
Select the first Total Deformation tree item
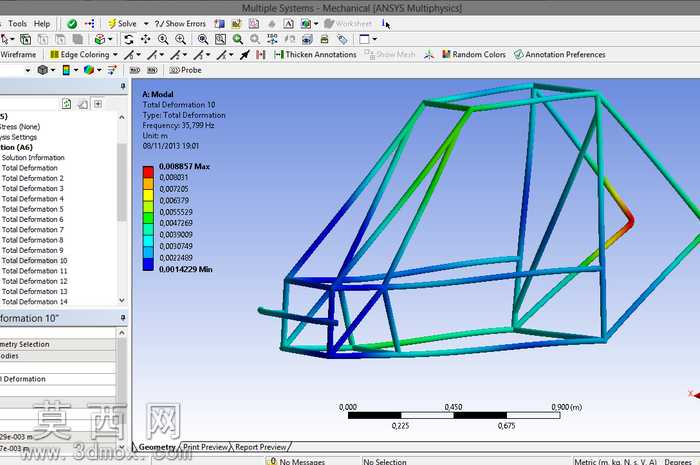(29, 168)
